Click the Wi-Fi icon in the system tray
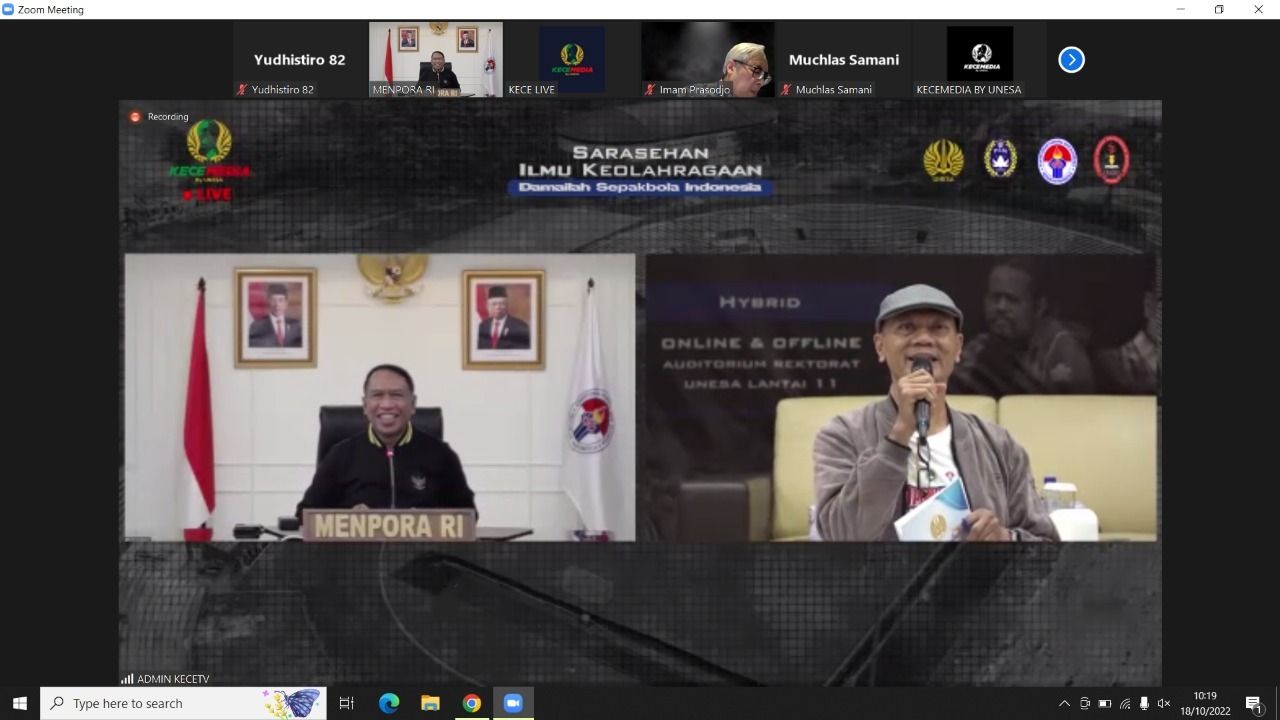This screenshot has width=1280, height=720. (1124, 702)
